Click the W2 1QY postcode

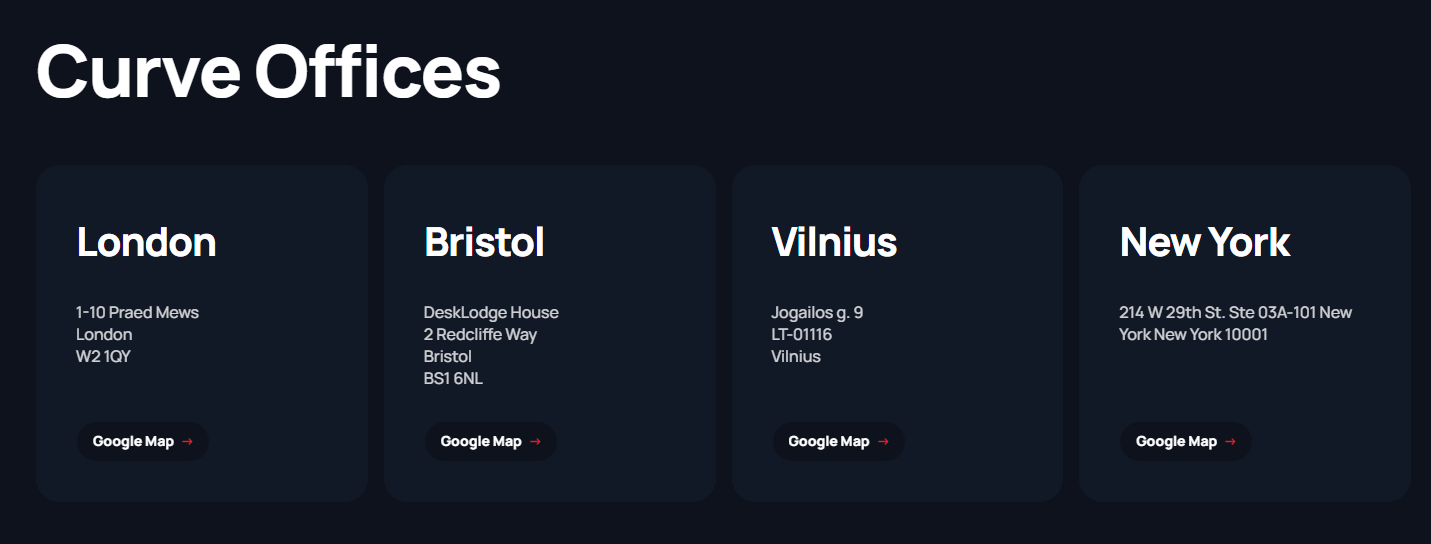click(103, 357)
